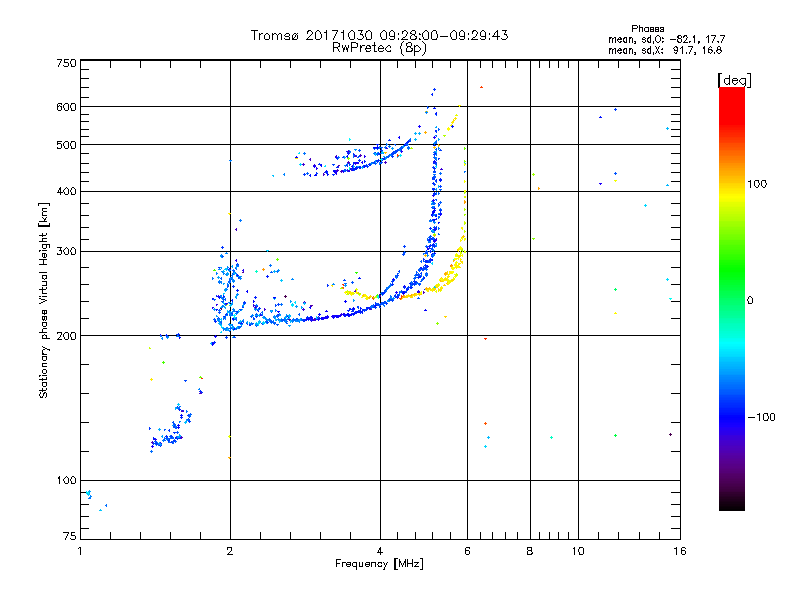Click the "mean, sd,O: -82.1, 17.7" line
This screenshot has height=600, width=800.
666,39
